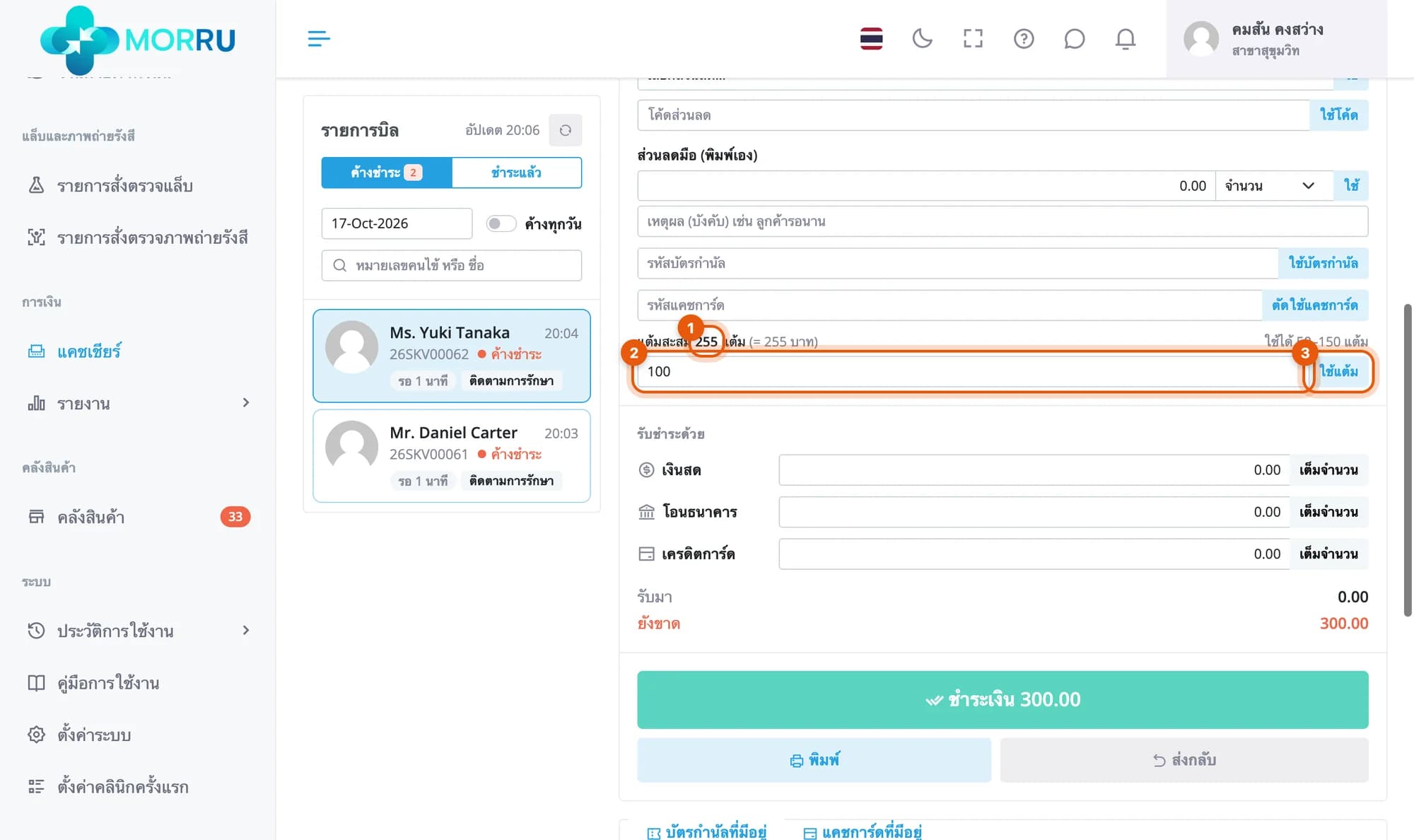The image size is (1414, 840).
Task: Click the page vertical scrollbar
Action: point(1408,460)
